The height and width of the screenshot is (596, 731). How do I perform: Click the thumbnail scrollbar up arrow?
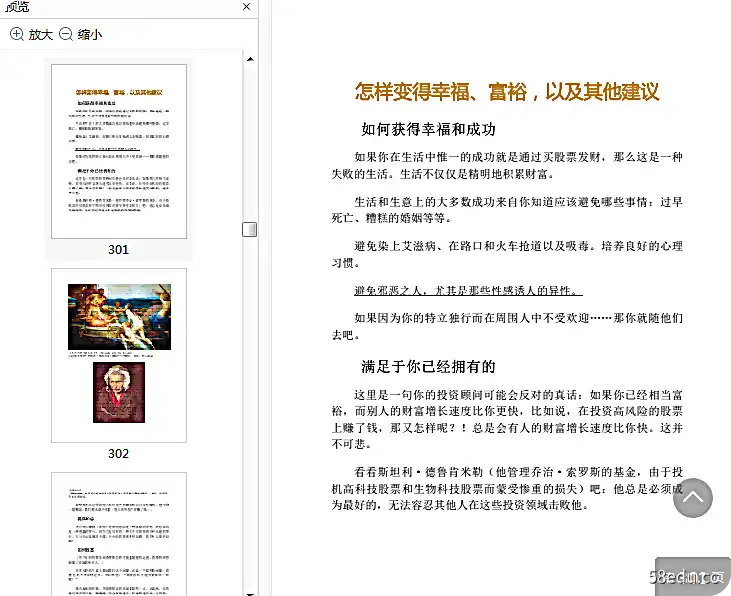coord(250,59)
